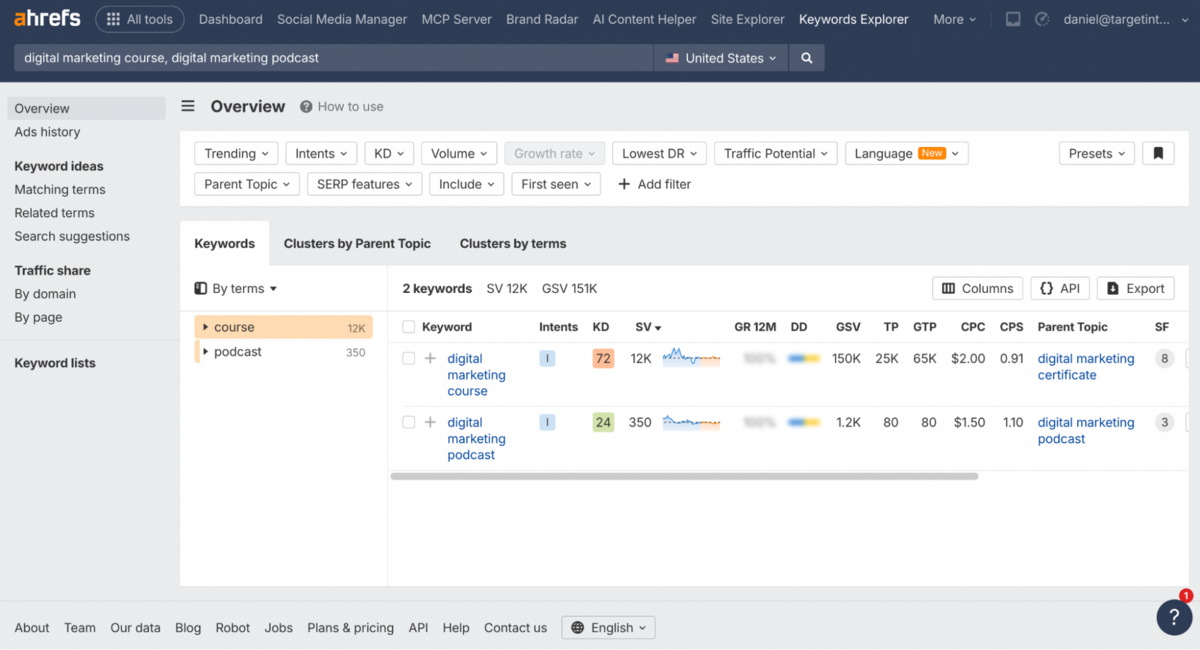
Task: Open the Traffic Potential filter dropdown
Action: 776,153
